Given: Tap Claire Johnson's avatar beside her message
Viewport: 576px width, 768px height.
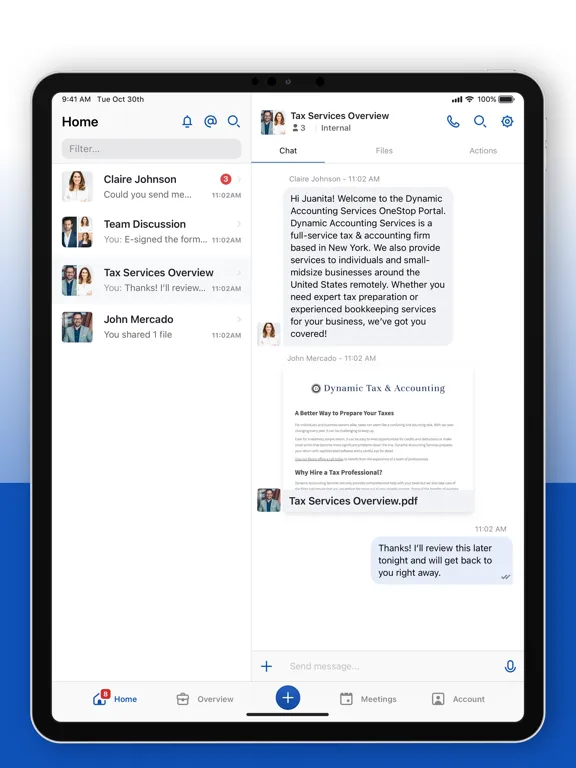Looking at the screenshot, I should 269,334.
